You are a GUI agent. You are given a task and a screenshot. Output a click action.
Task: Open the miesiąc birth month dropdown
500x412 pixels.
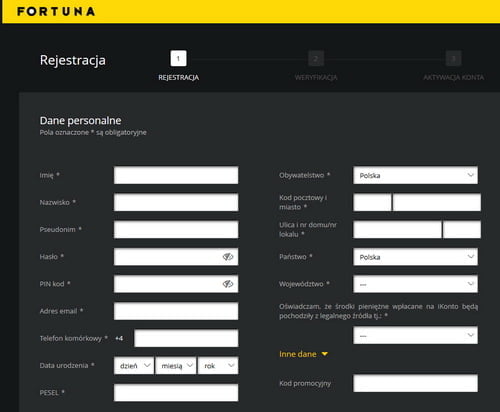click(x=176, y=366)
